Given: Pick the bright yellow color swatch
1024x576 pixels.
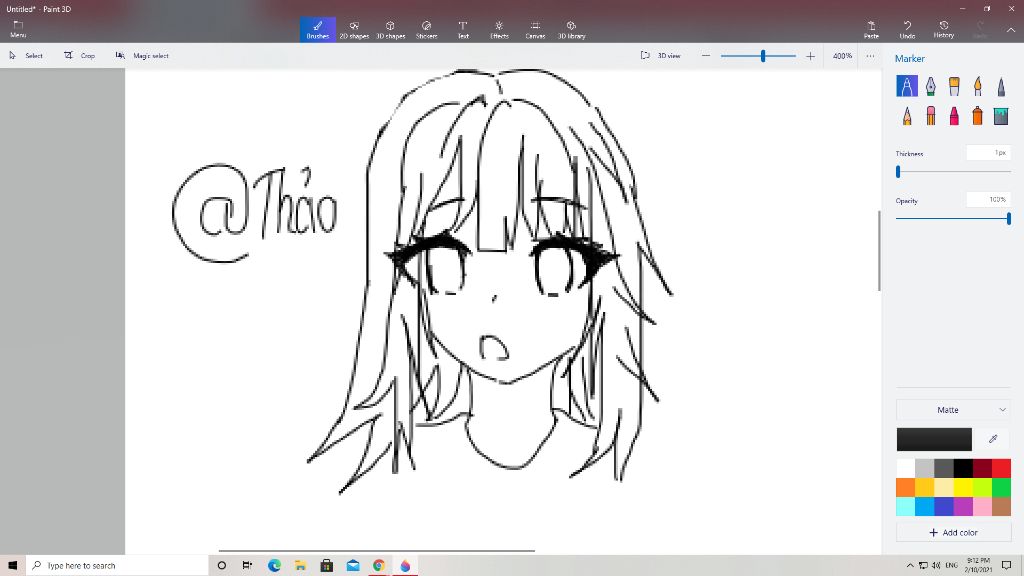Looking at the screenshot, I should tap(963, 487).
